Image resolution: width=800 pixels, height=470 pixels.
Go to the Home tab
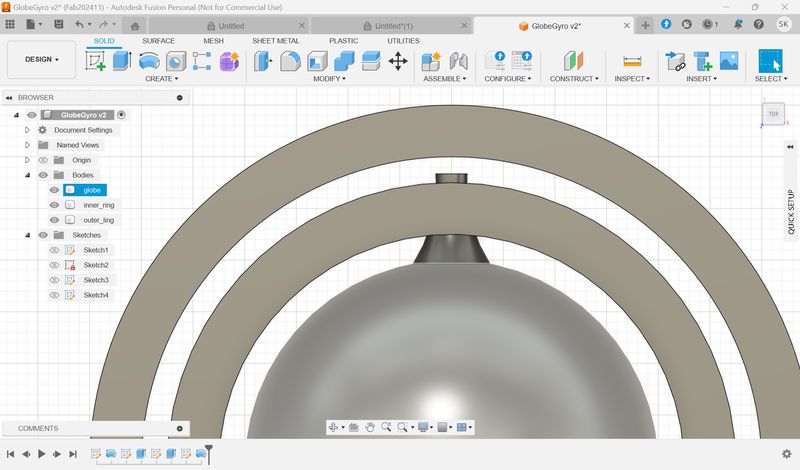tap(135, 26)
